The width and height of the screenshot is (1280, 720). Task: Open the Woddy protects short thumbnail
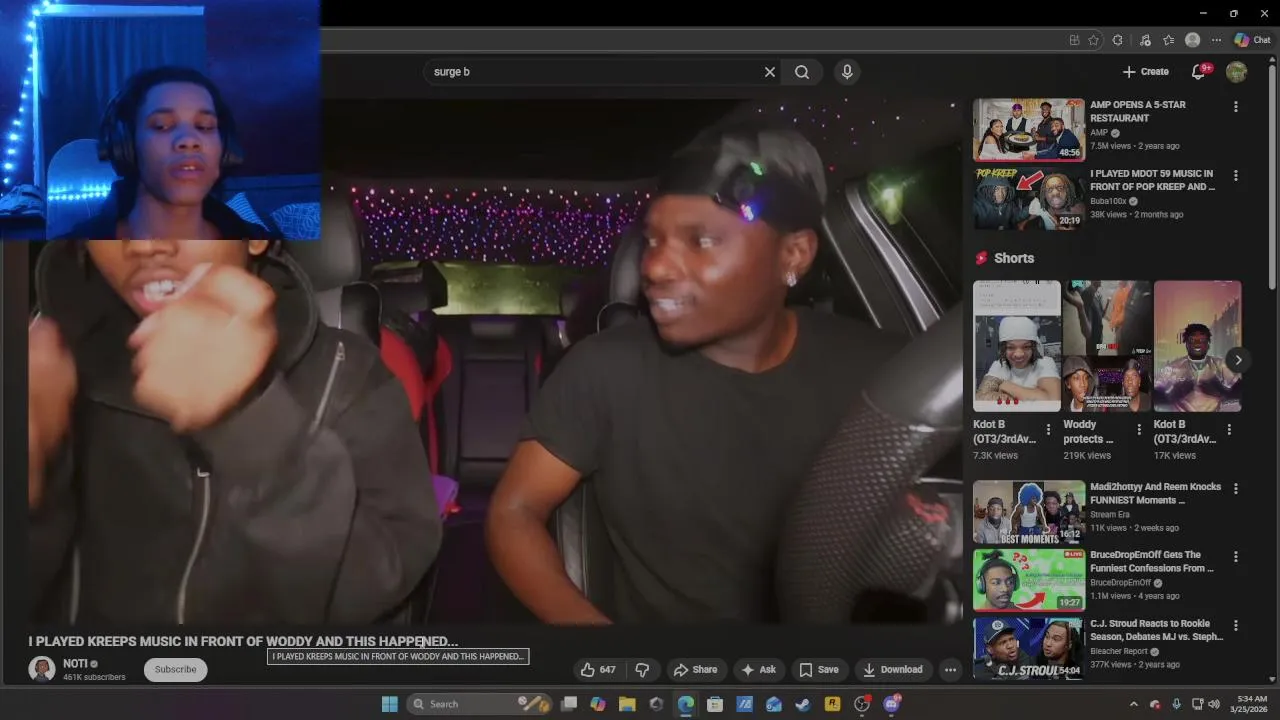coord(1107,346)
